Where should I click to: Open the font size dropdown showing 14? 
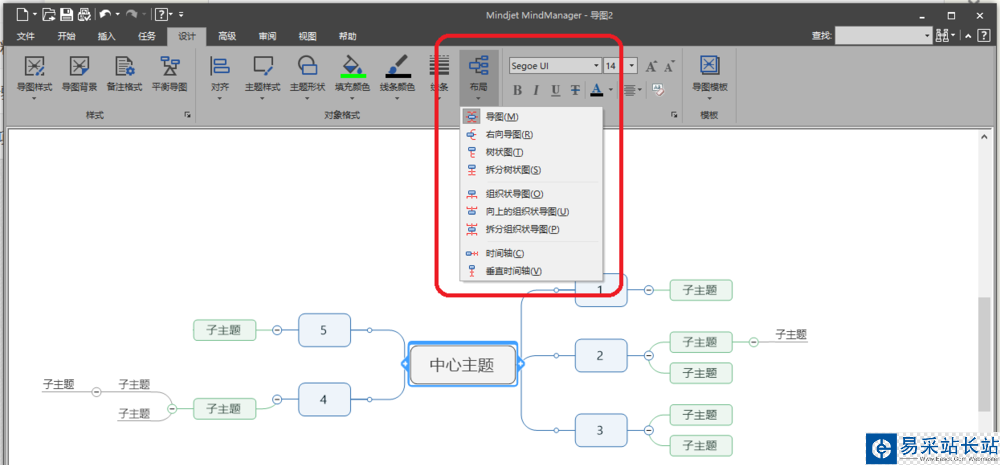tap(632, 66)
